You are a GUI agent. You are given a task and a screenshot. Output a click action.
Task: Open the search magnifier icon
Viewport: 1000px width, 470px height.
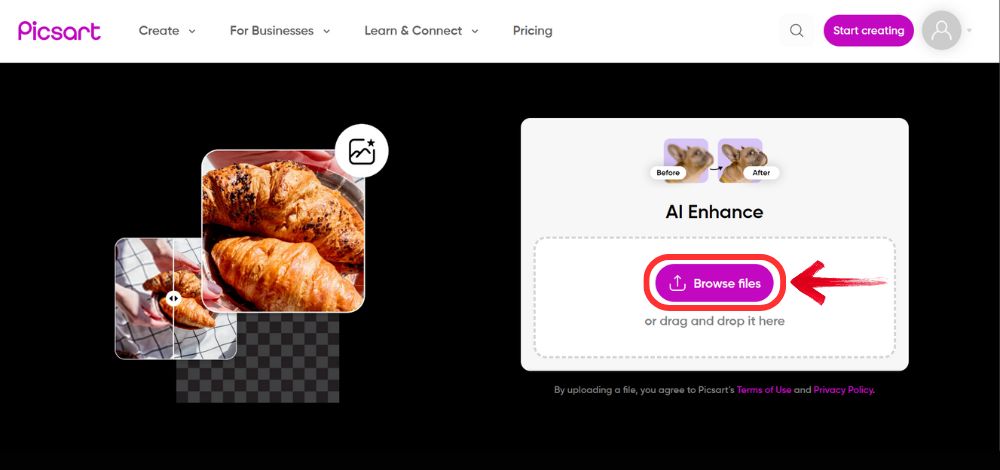[797, 31]
